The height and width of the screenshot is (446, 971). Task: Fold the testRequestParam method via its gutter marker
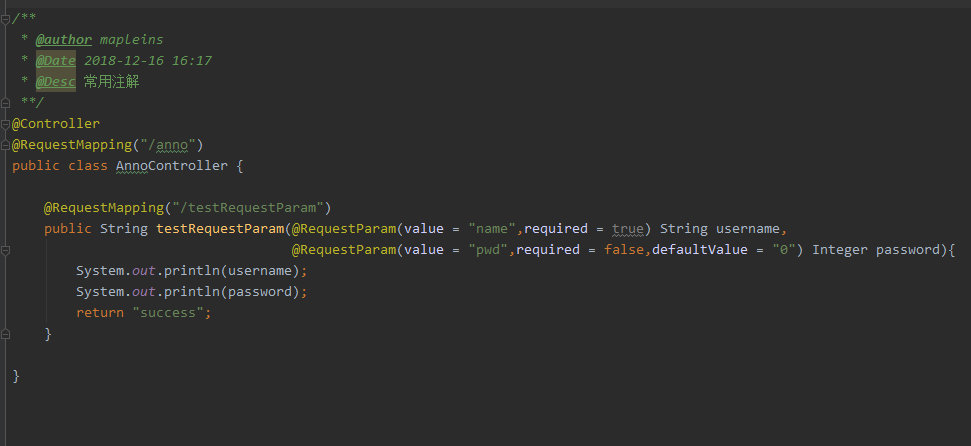(6, 250)
